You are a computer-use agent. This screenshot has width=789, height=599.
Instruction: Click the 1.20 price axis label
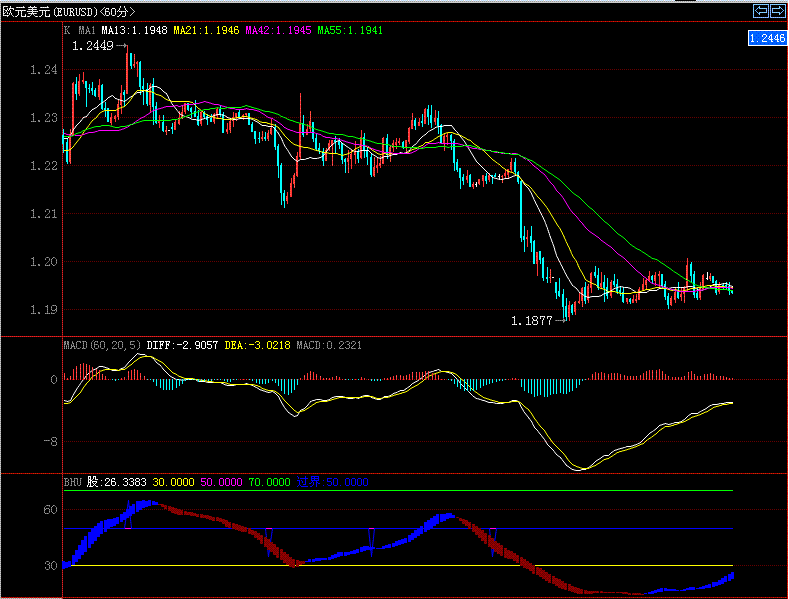[44, 262]
